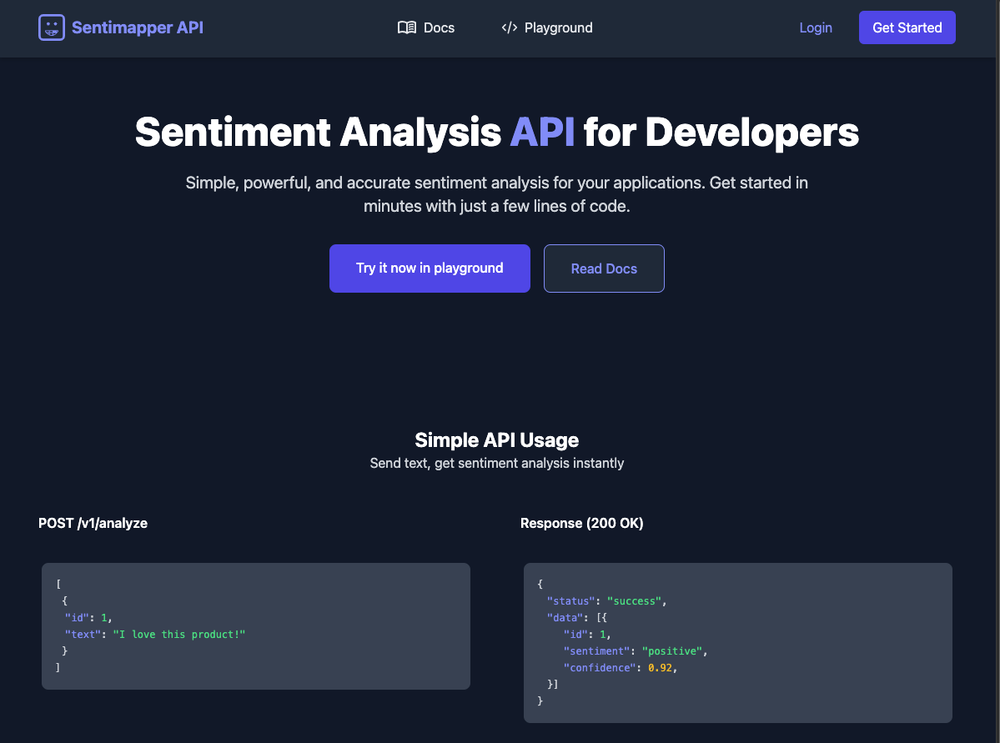Click the Simple API Usage heading
The width and height of the screenshot is (1000, 743).
click(497, 440)
